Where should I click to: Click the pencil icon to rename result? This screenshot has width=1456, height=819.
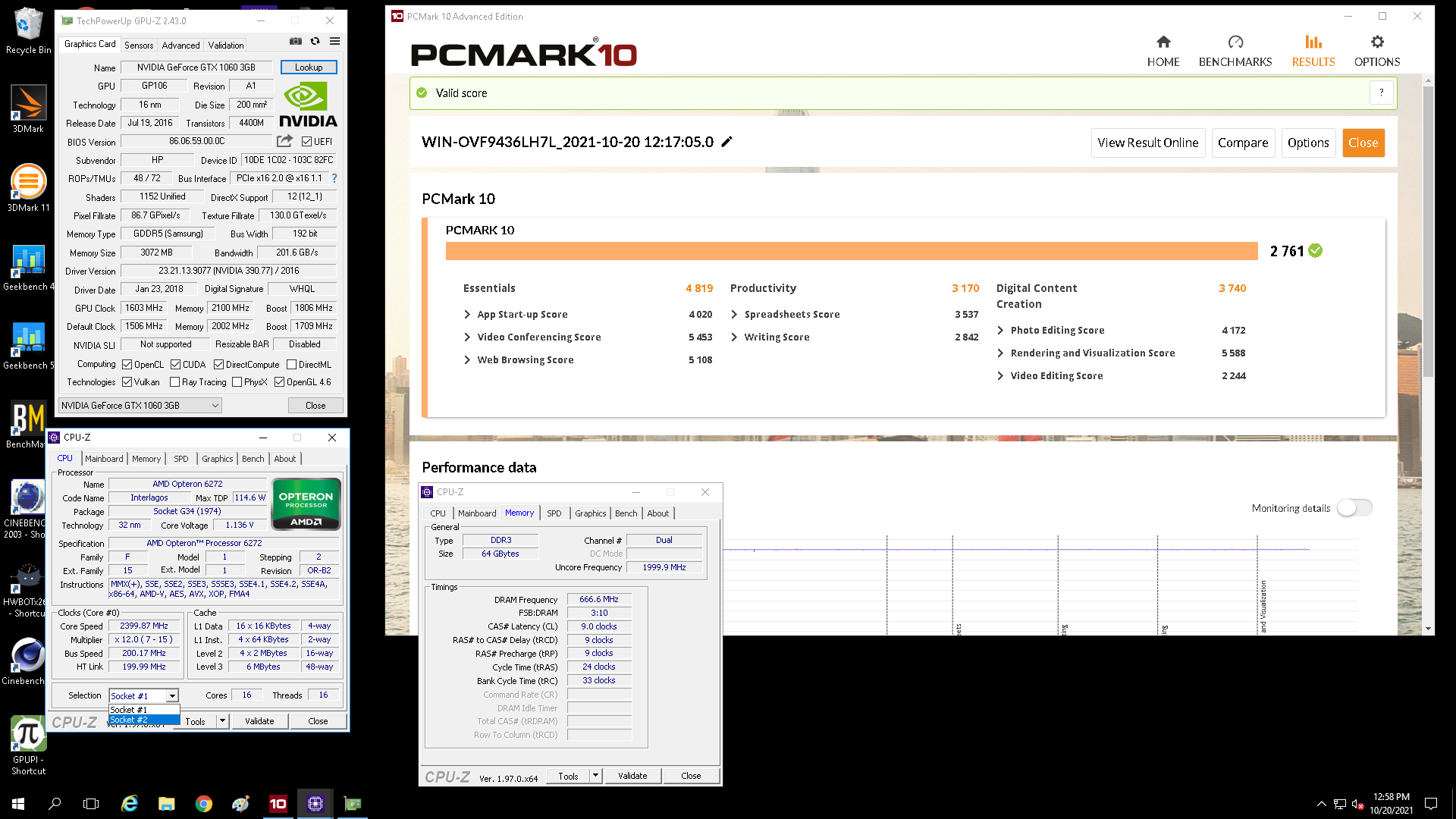[x=726, y=142]
